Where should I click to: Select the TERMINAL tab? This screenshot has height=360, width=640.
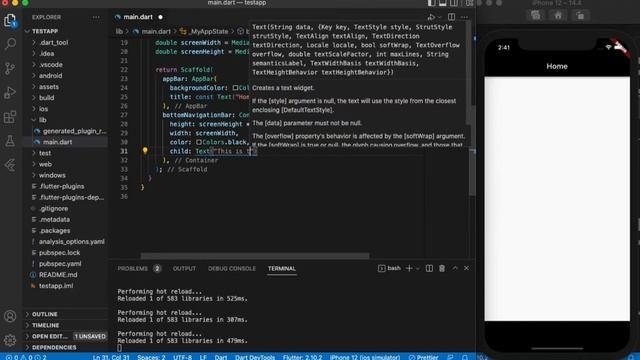coord(282,268)
